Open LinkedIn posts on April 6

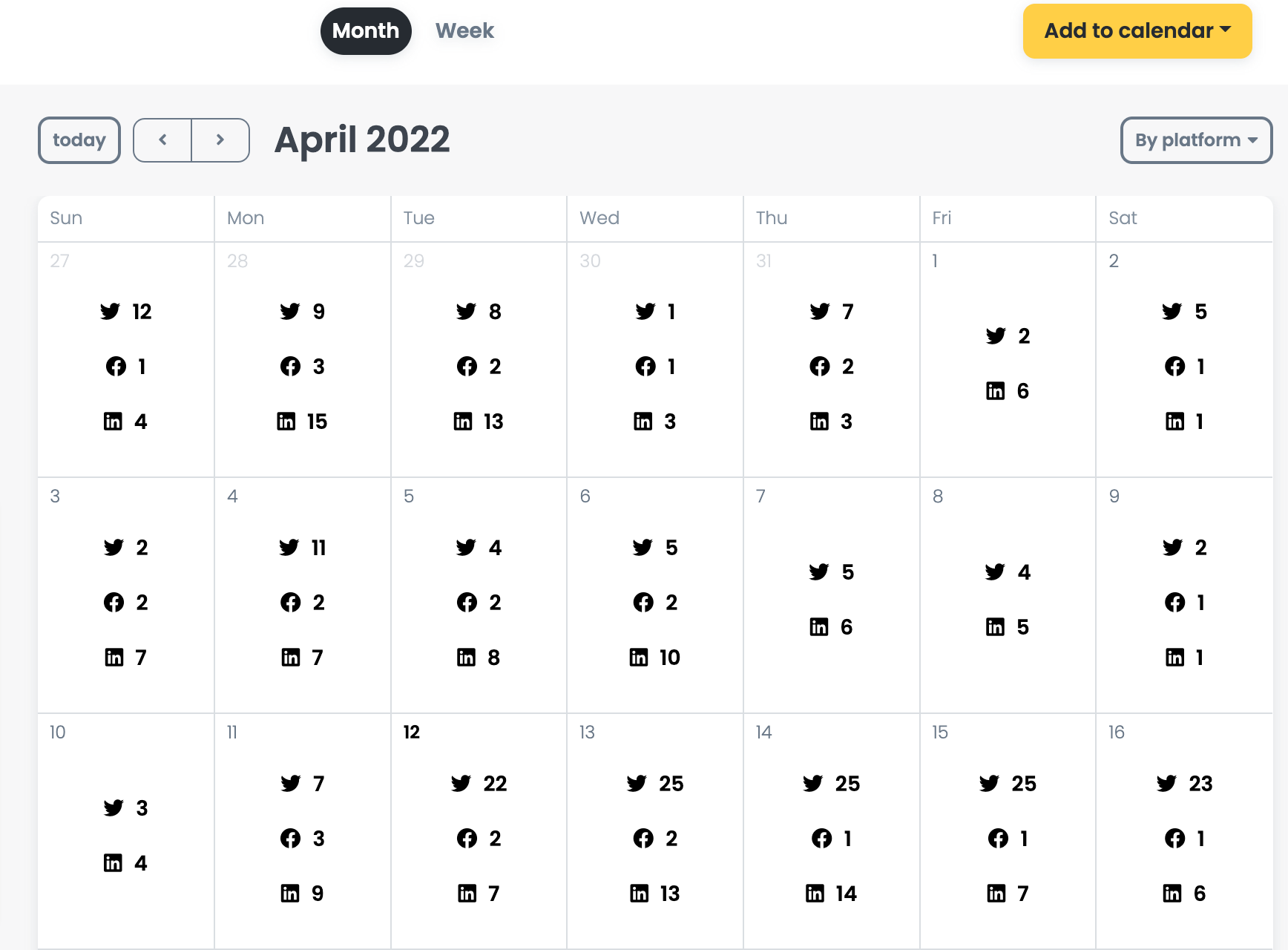coord(654,658)
